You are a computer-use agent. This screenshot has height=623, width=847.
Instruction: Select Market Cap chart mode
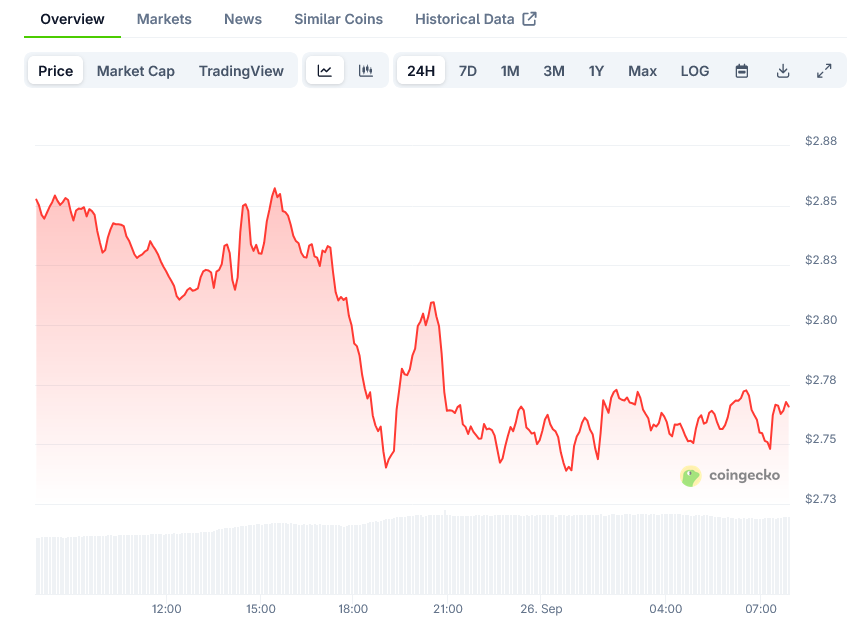(136, 71)
